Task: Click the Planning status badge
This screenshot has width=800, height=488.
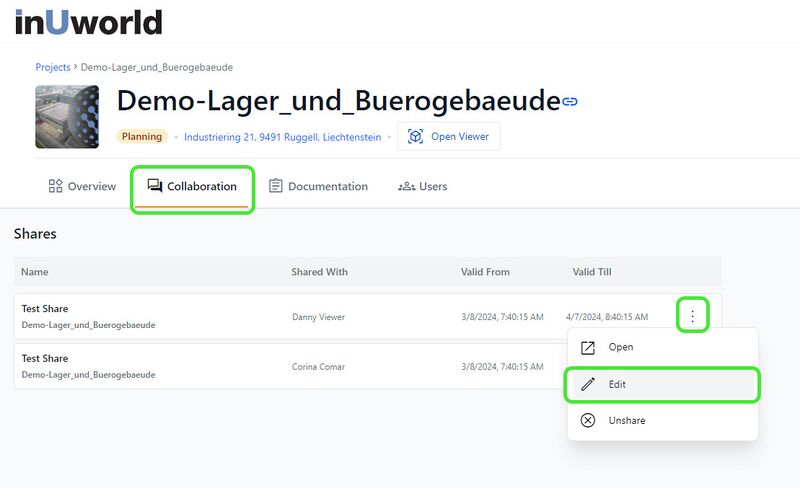Action: click(141, 137)
